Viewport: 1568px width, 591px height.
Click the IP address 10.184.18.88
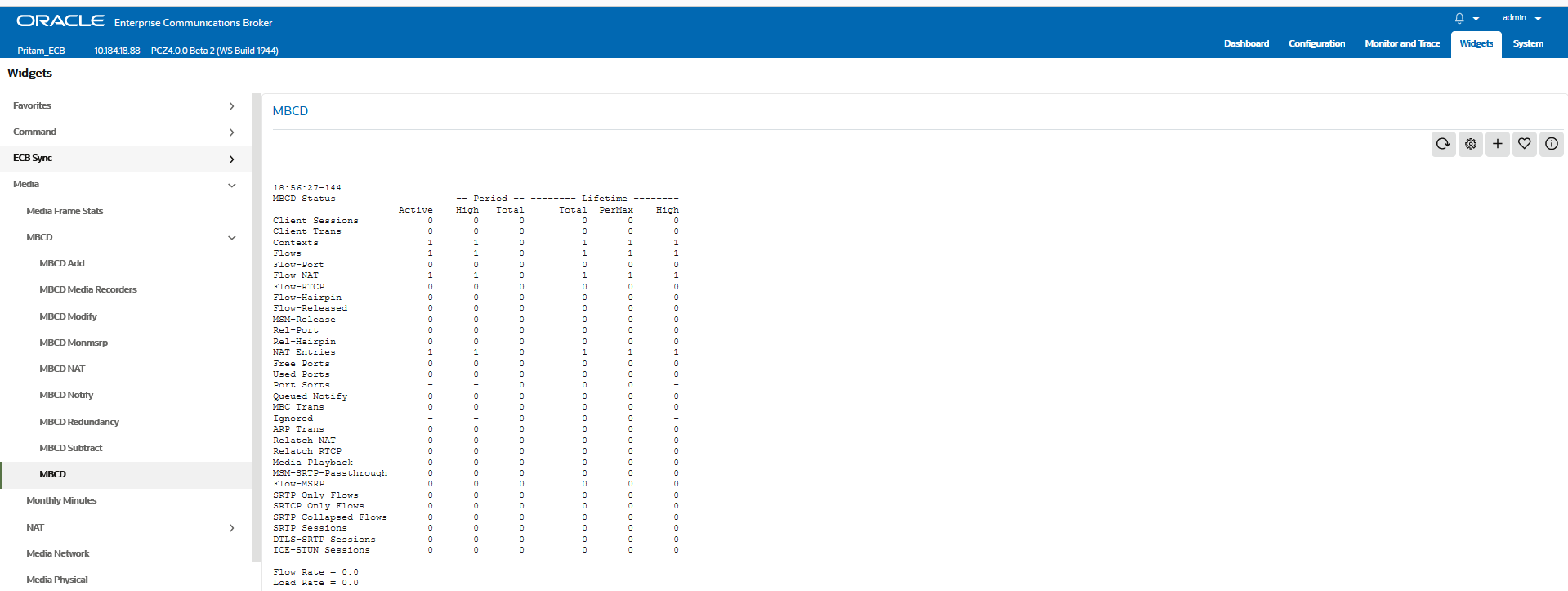tap(117, 51)
